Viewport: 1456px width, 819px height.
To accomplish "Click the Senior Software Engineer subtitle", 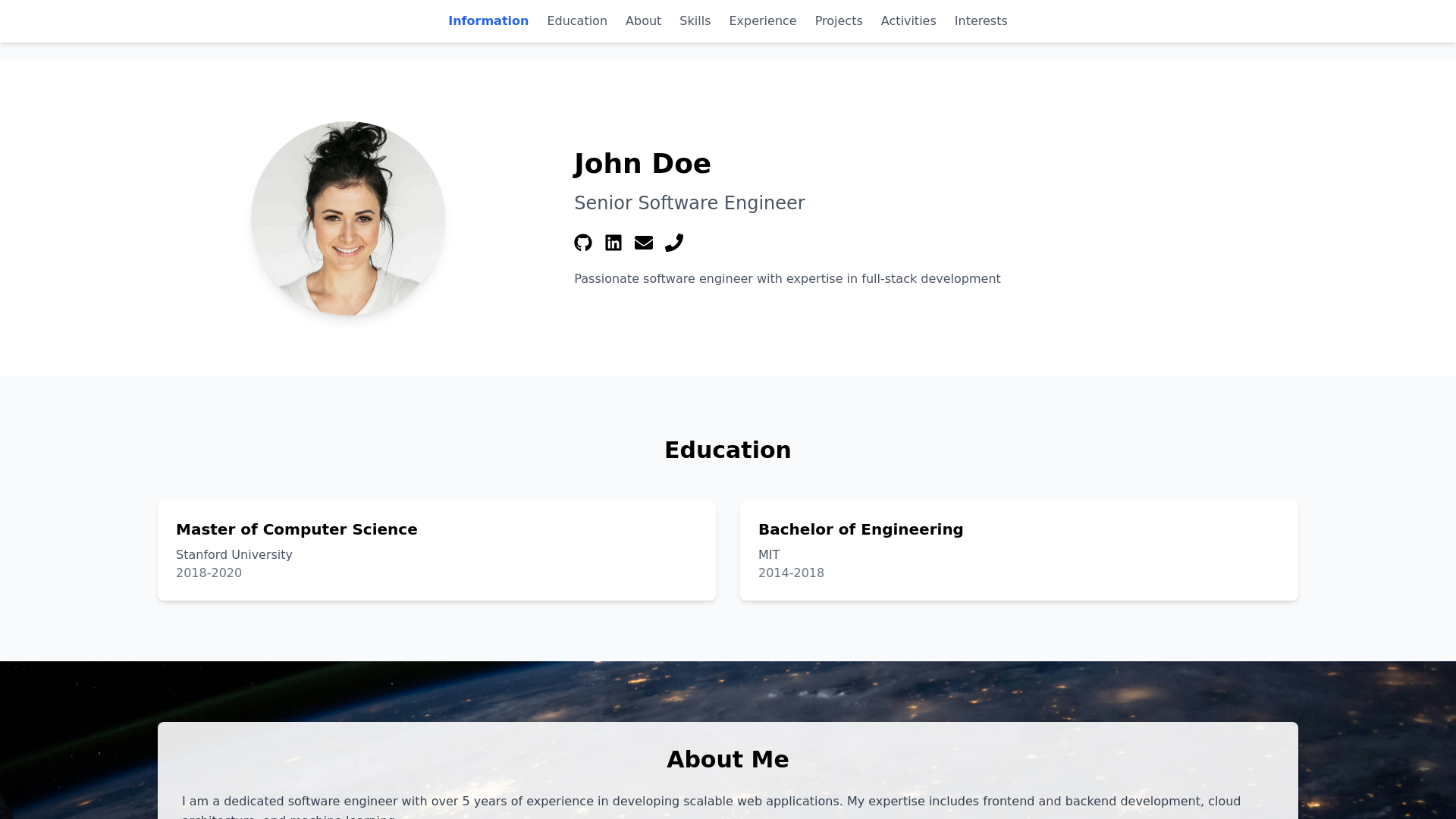I will point(689,203).
